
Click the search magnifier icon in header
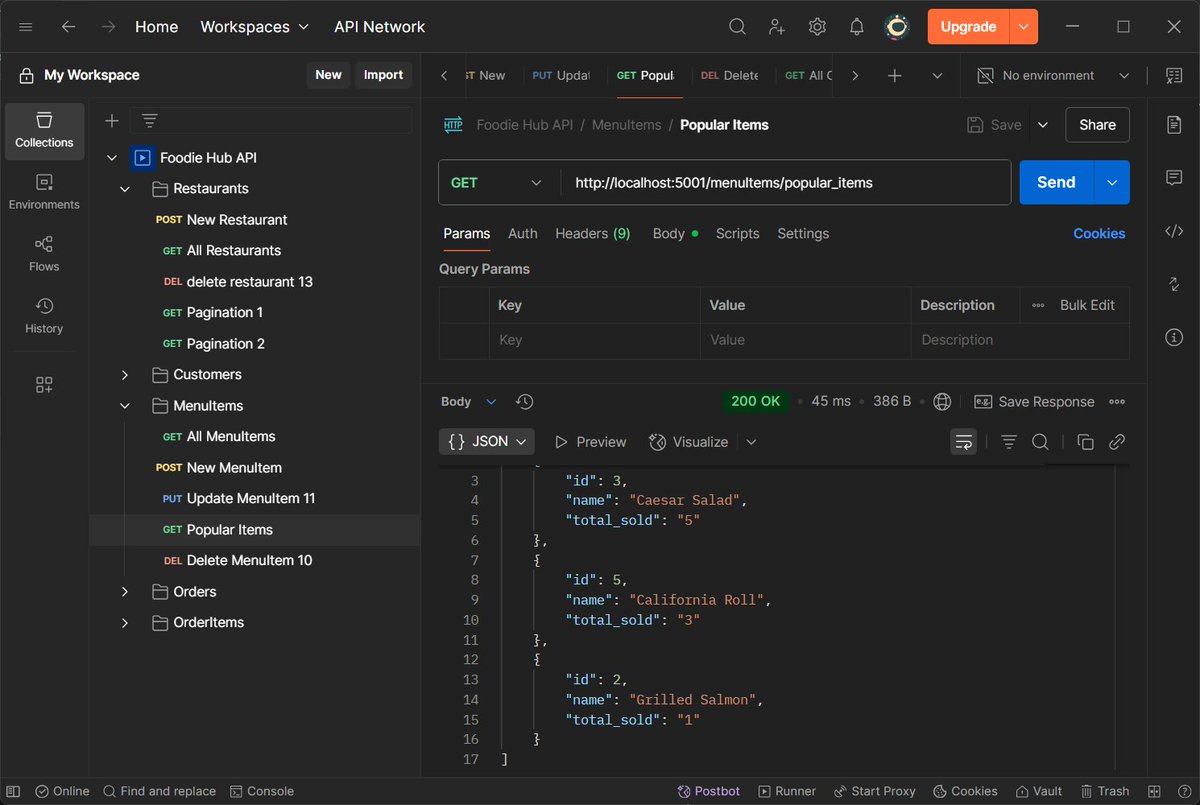point(737,27)
